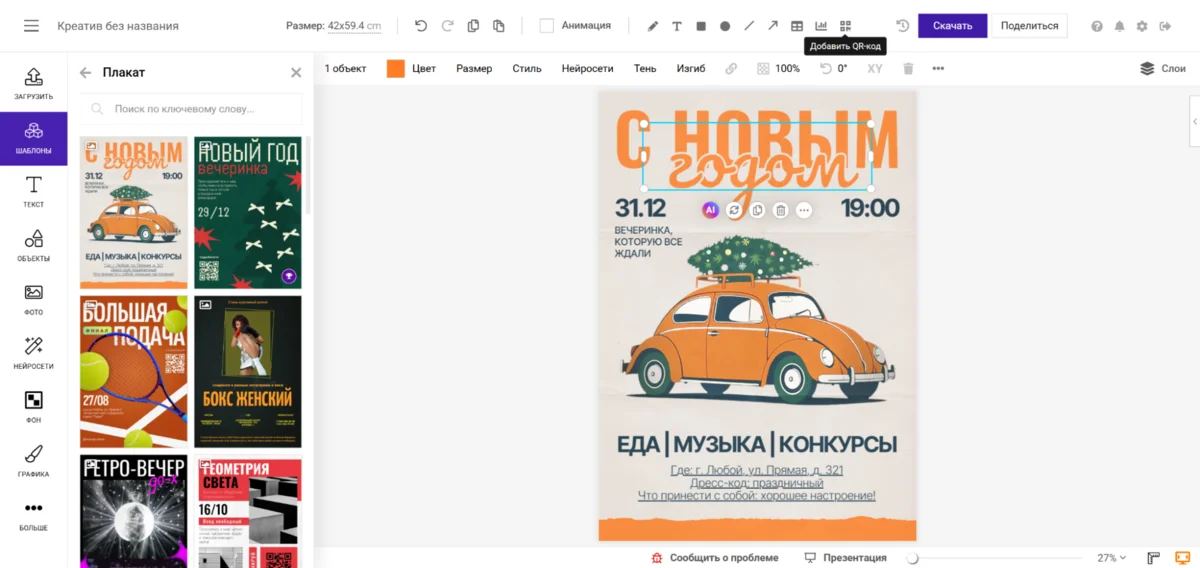Viewport: 1200px width, 568px height.
Task: Go back from Плакат panel
Action: 85,72
